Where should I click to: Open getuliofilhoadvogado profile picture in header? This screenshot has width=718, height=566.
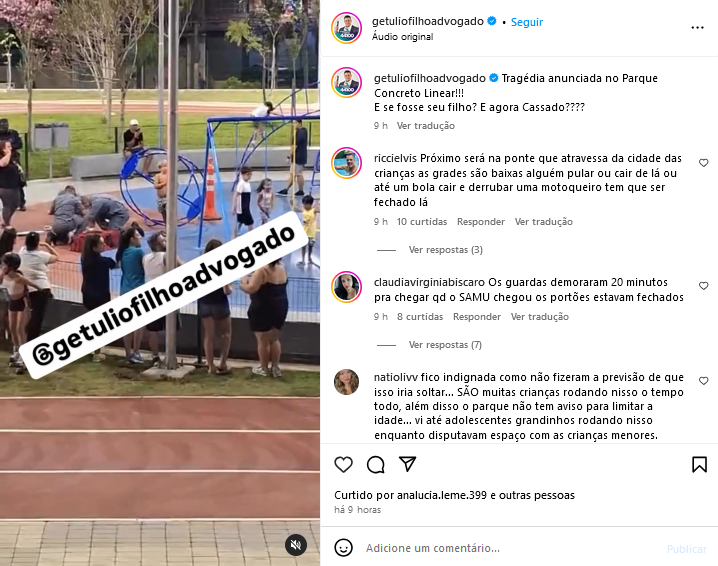[x=347, y=28]
